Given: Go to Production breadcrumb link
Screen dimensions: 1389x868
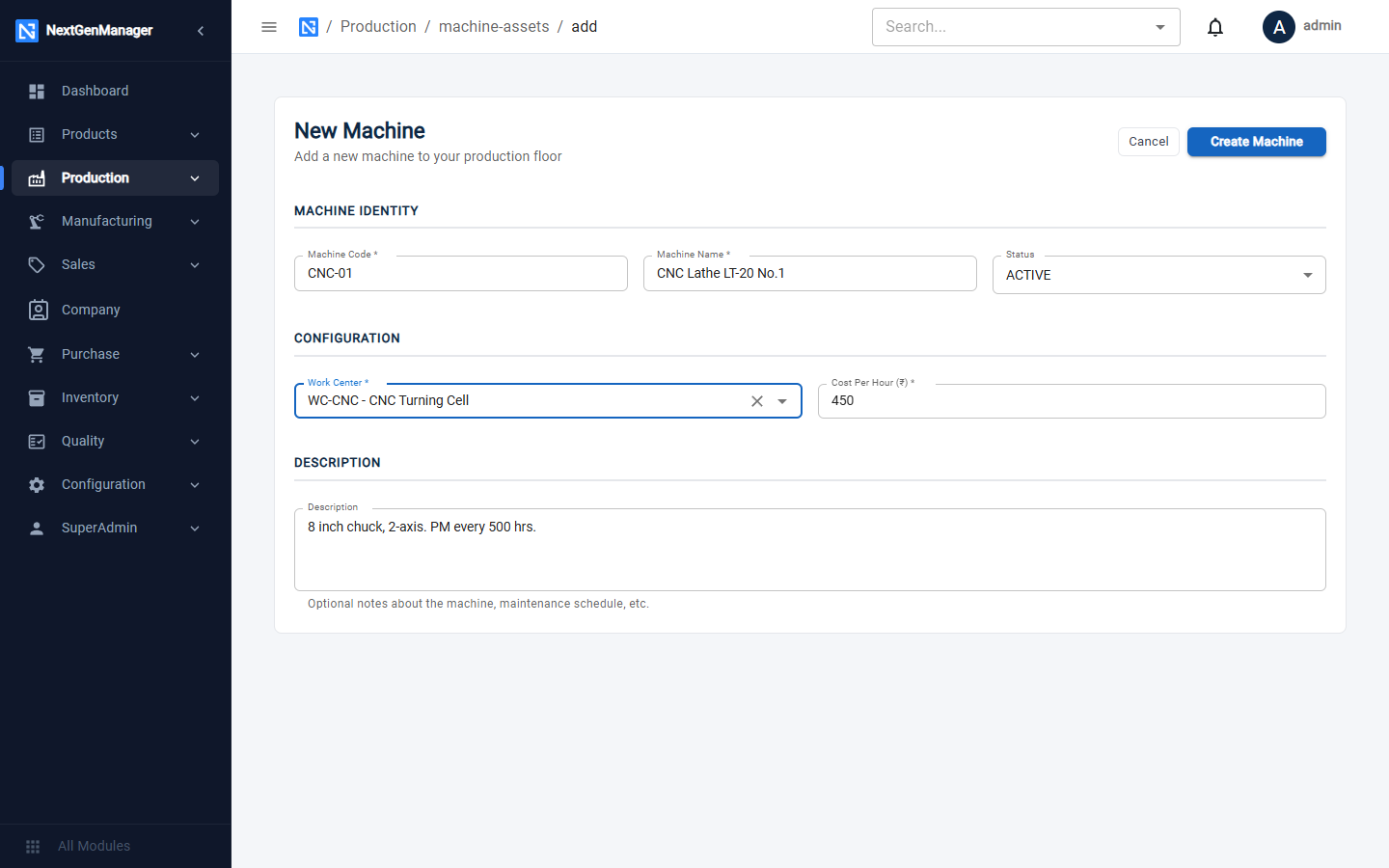Looking at the screenshot, I should (378, 27).
